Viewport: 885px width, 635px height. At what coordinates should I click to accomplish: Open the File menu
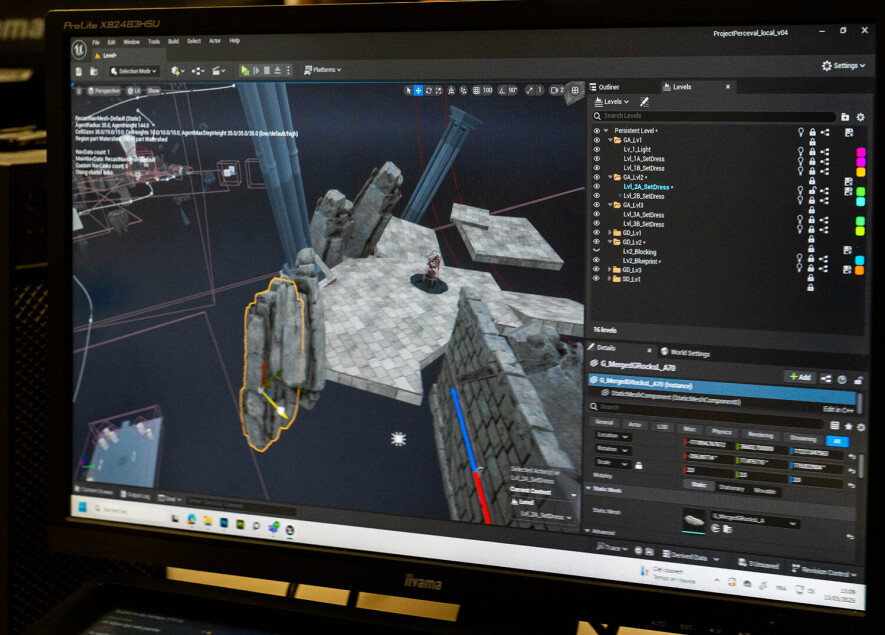[95, 42]
